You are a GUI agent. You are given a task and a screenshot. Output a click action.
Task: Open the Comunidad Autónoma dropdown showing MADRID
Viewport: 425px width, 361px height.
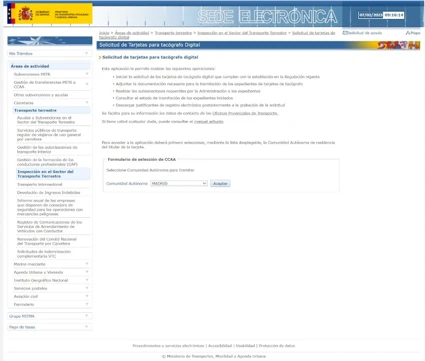pos(179,183)
